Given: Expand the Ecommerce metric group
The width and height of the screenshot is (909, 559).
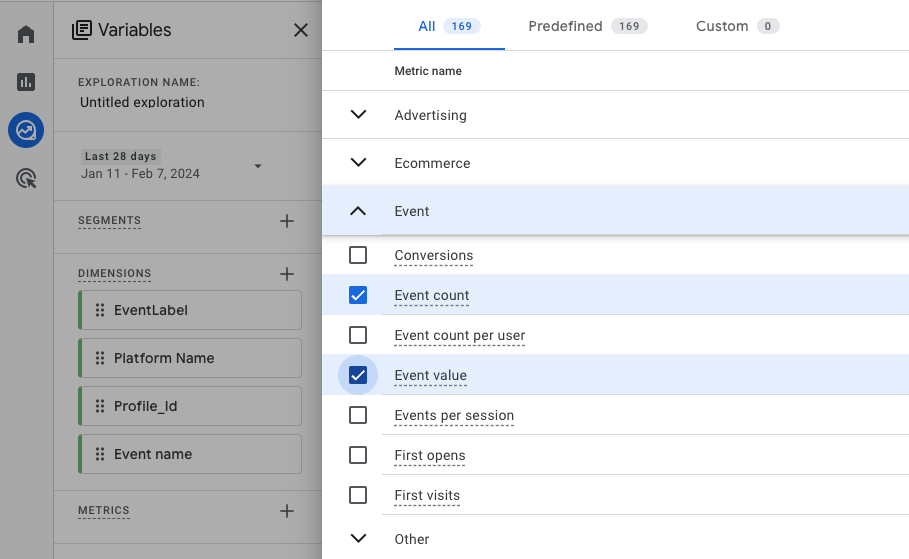Looking at the screenshot, I should [358, 163].
